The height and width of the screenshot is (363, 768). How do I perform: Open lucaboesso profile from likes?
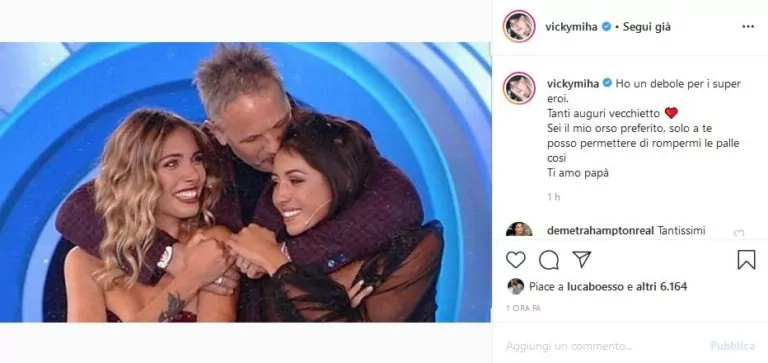[594, 287]
